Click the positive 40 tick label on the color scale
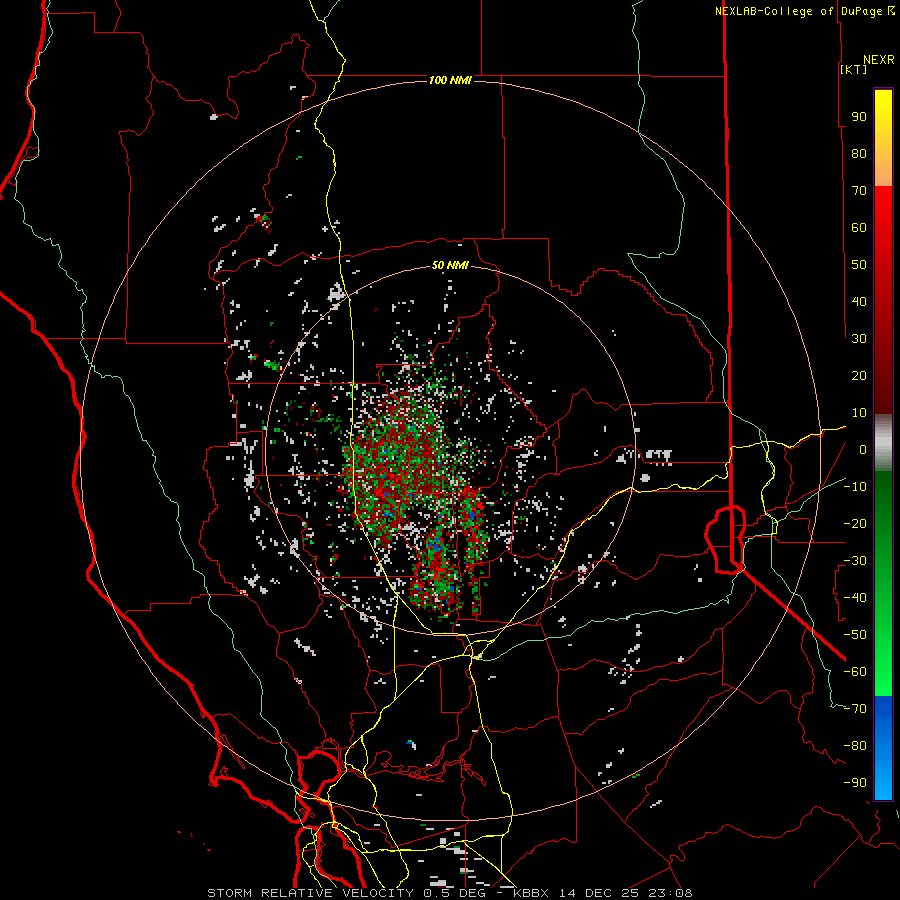This screenshot has width=900, height=900. pyautogui.click(x=859, y=301)
